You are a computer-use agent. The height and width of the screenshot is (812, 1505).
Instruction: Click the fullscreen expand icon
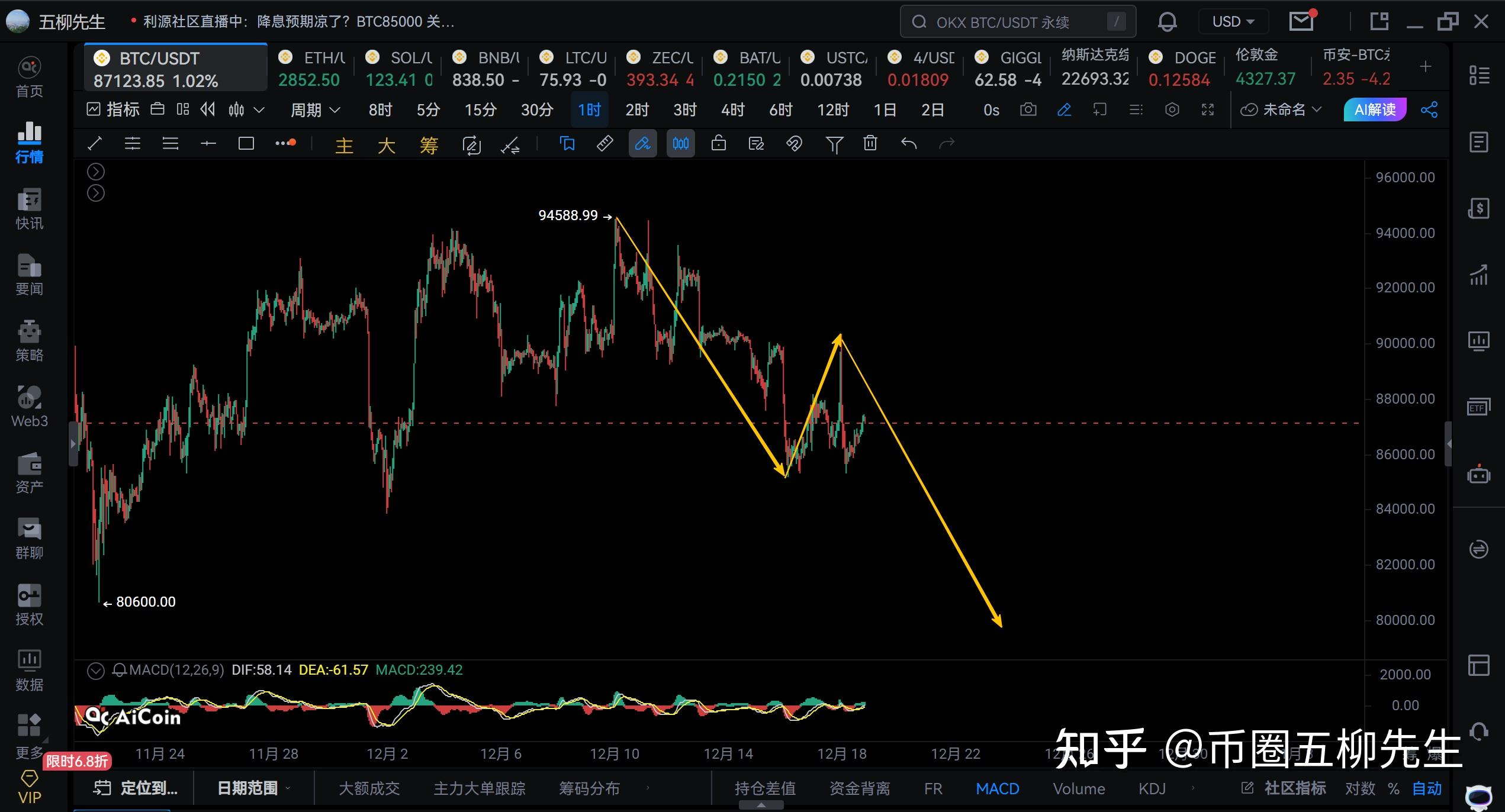tap(1208, 110)
